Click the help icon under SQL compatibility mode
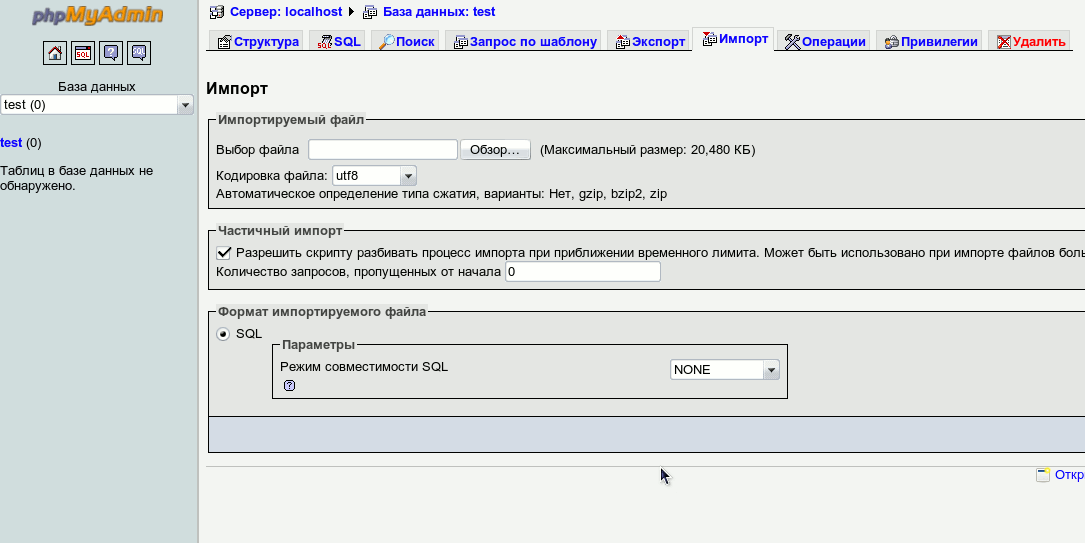 pyautogui.click(x=289, y=385)
